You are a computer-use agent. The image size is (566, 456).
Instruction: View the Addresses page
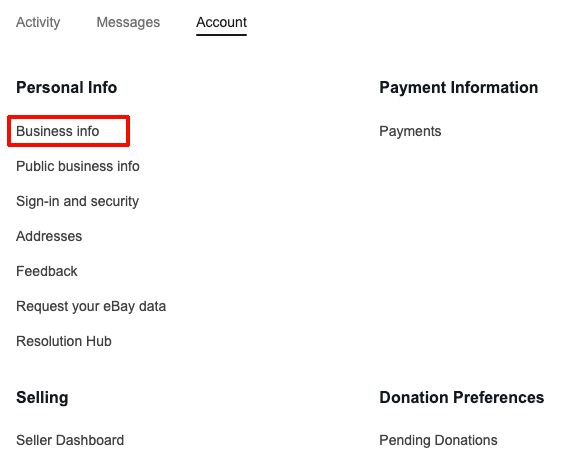[49, 236]
